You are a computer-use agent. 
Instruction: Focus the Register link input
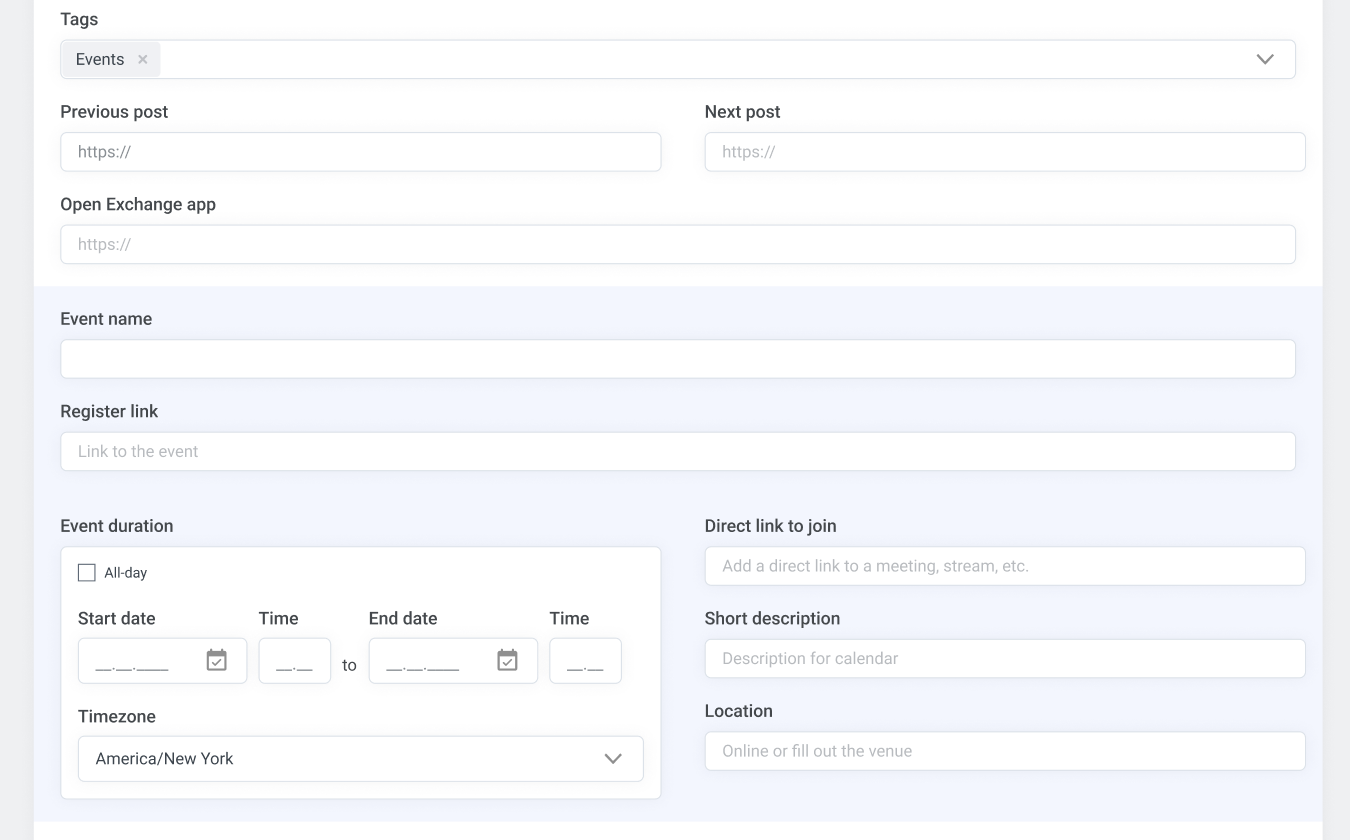point(677,452)
